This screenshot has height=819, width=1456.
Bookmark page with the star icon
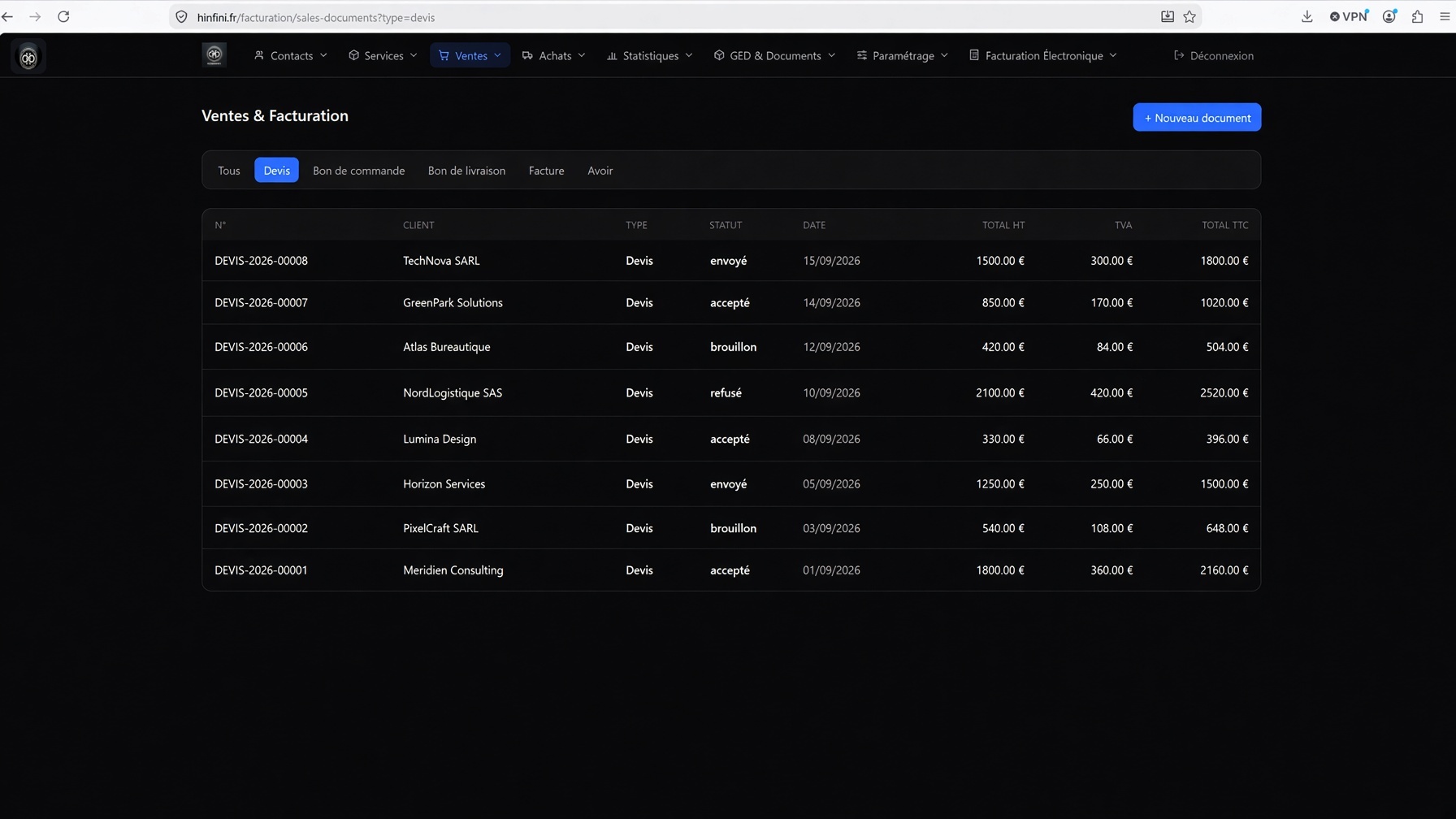[x=1189, y=16]
